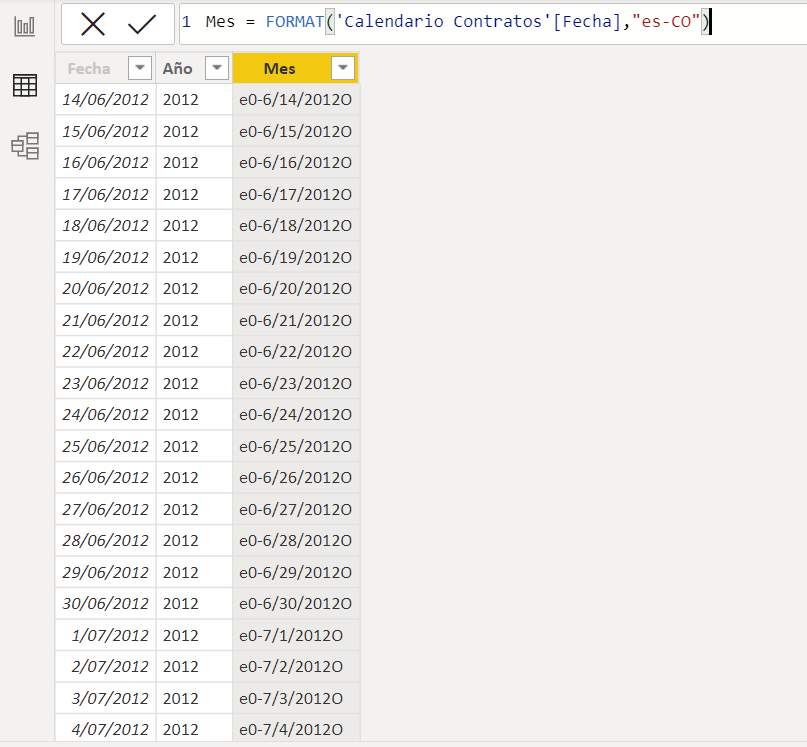The image size is (807, 747).
Task: Click Año value 2012 in 30/06/2012 row
Action: [194, 603]
